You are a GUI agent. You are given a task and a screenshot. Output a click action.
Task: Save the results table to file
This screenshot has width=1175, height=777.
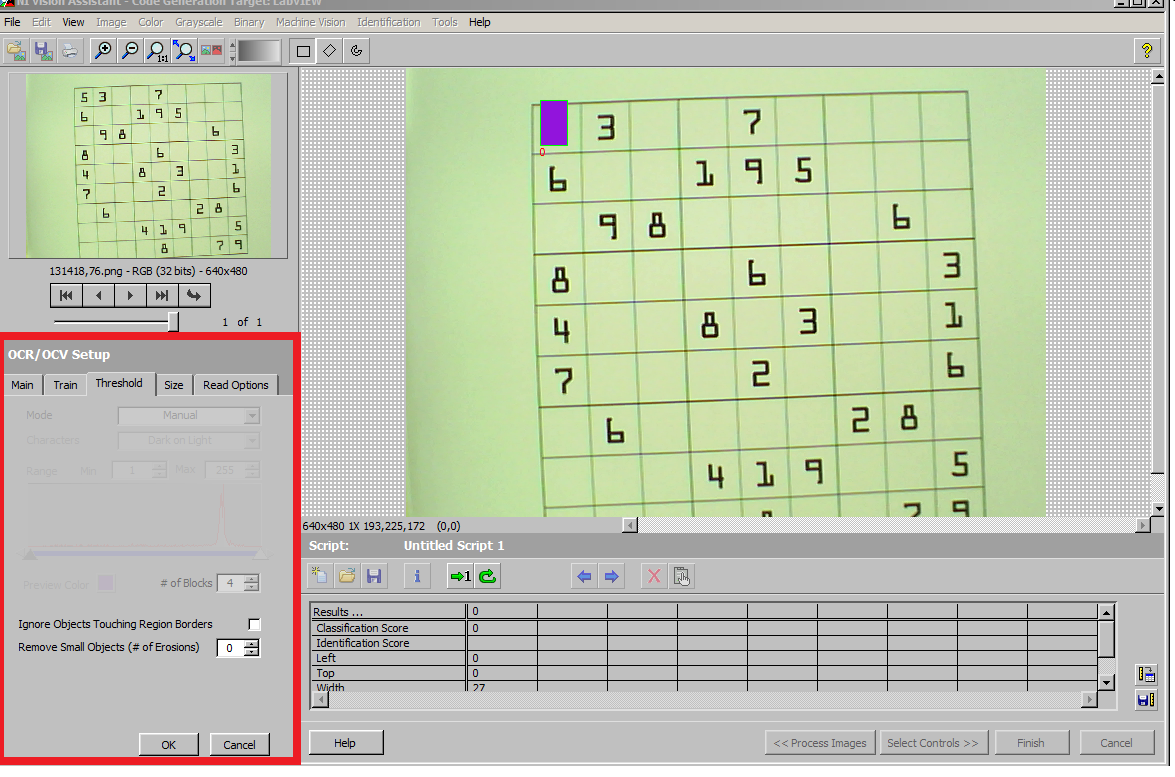(1146, 700)
